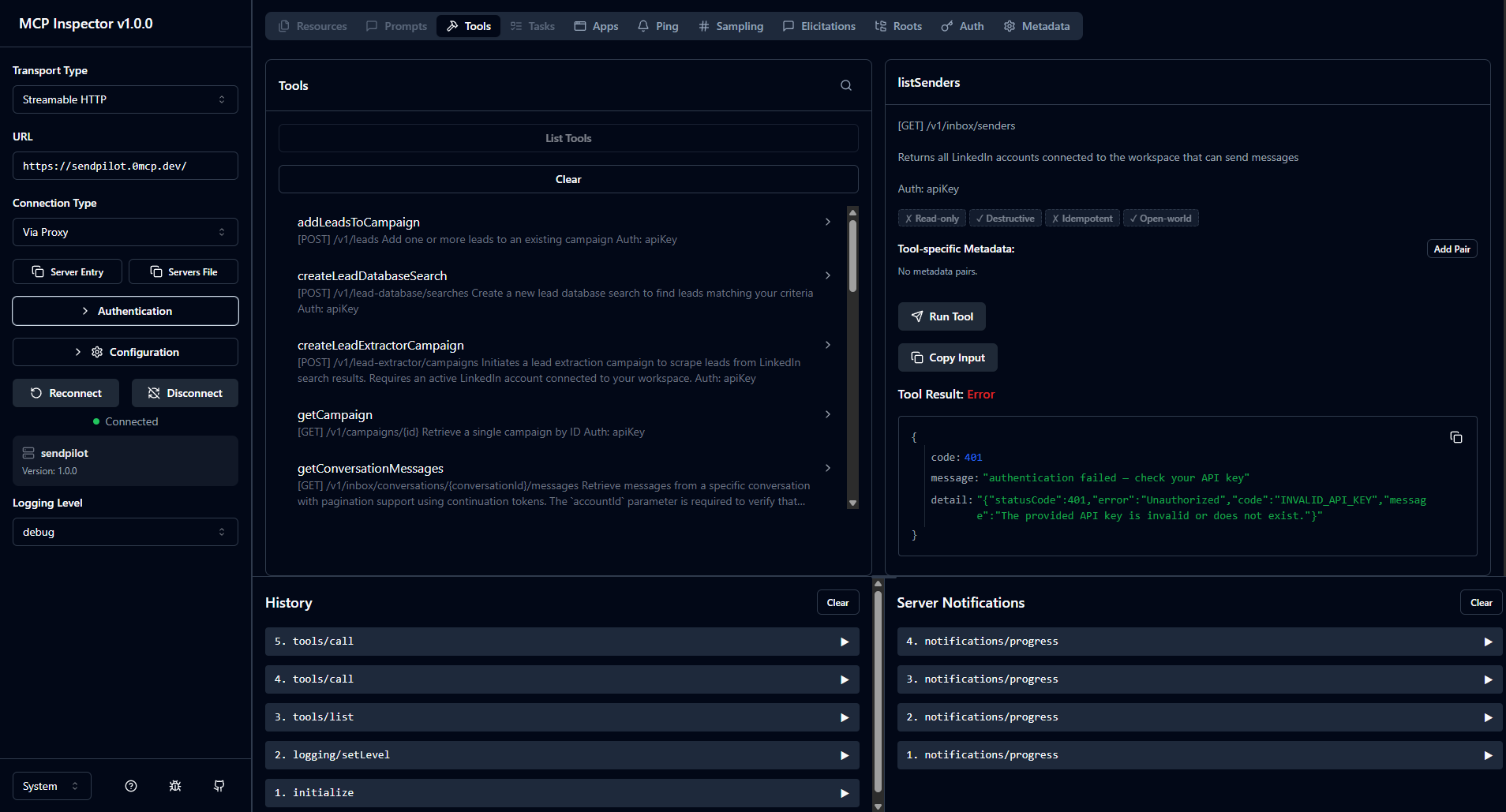Open the Connection Type Via Proxy dropdown

(x=126, y=232)
